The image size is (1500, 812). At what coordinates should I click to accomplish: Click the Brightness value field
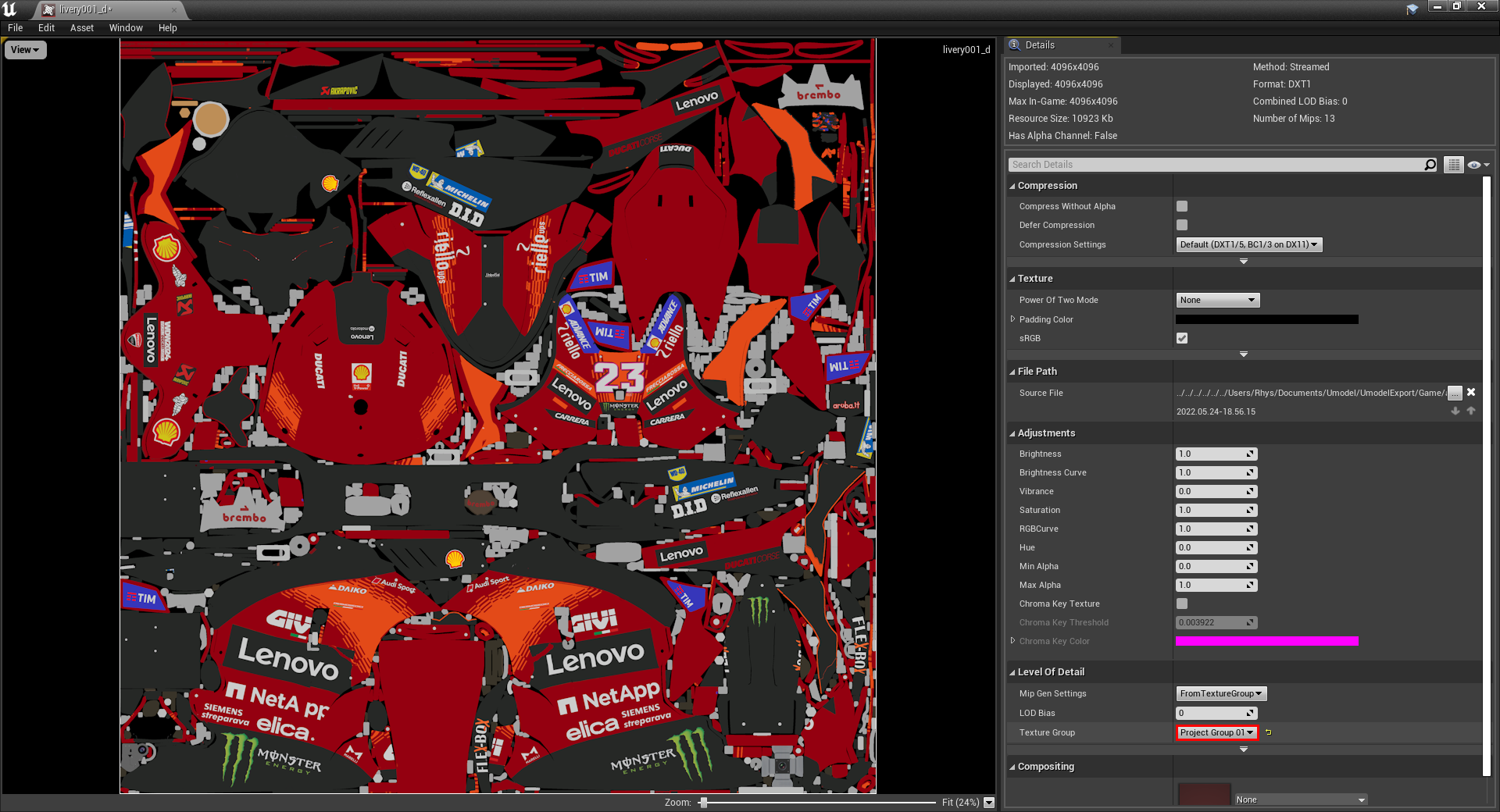click(1216, 454)
